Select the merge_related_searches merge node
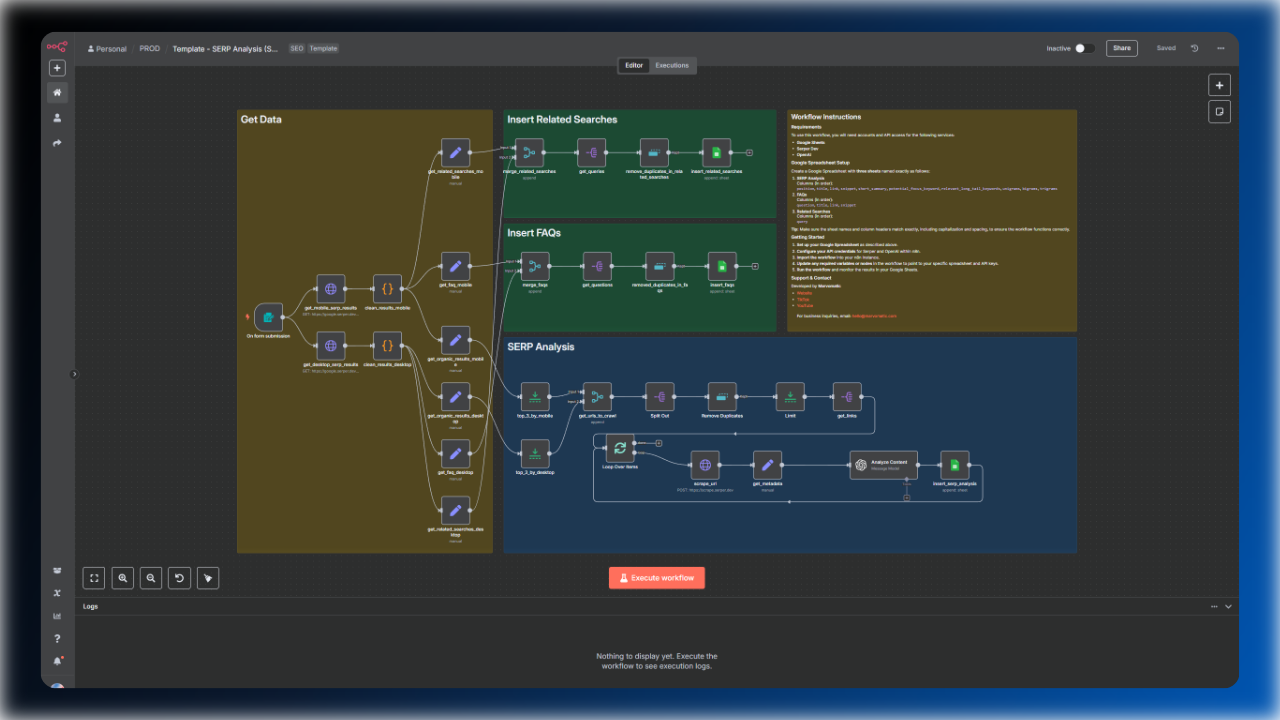The height and width of the screenshot is (720, 1280). click(x=530, y=153)
